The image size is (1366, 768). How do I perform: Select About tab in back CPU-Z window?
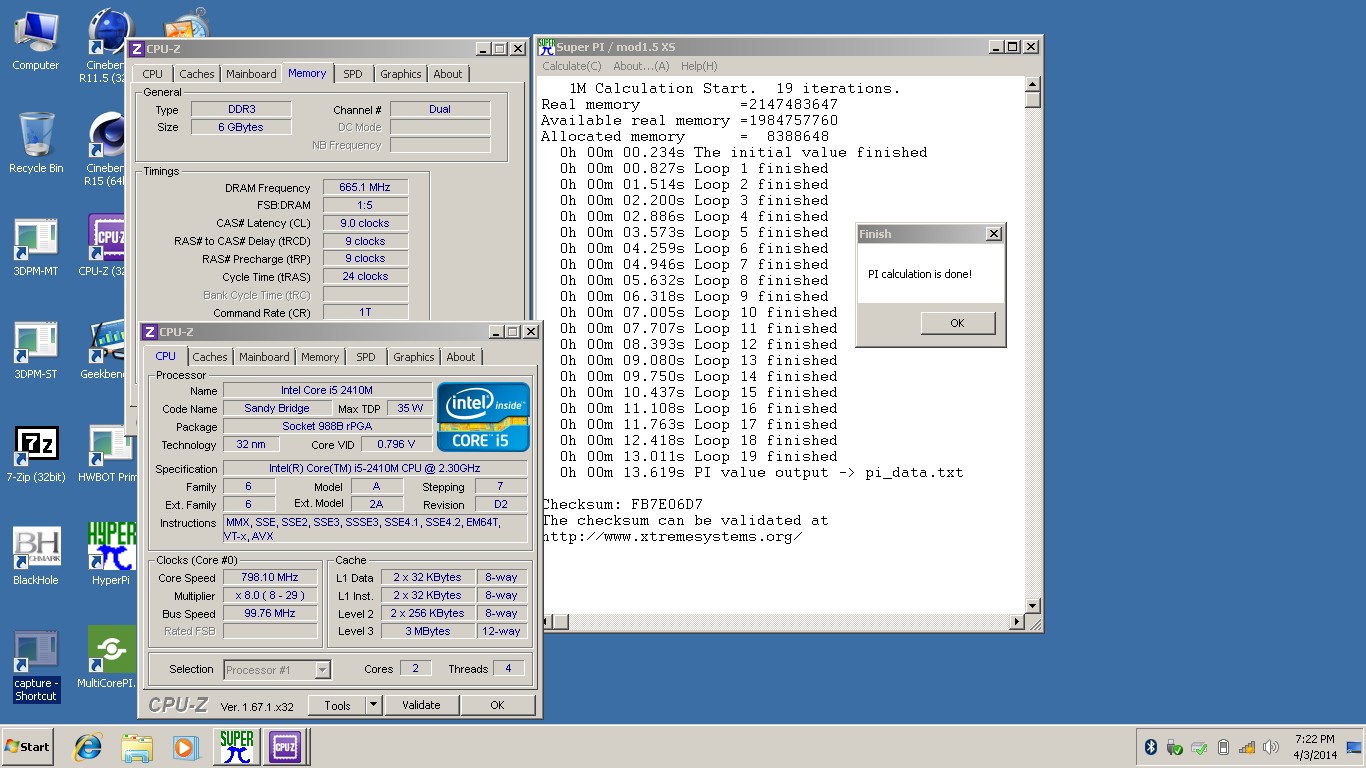(448, 74)
